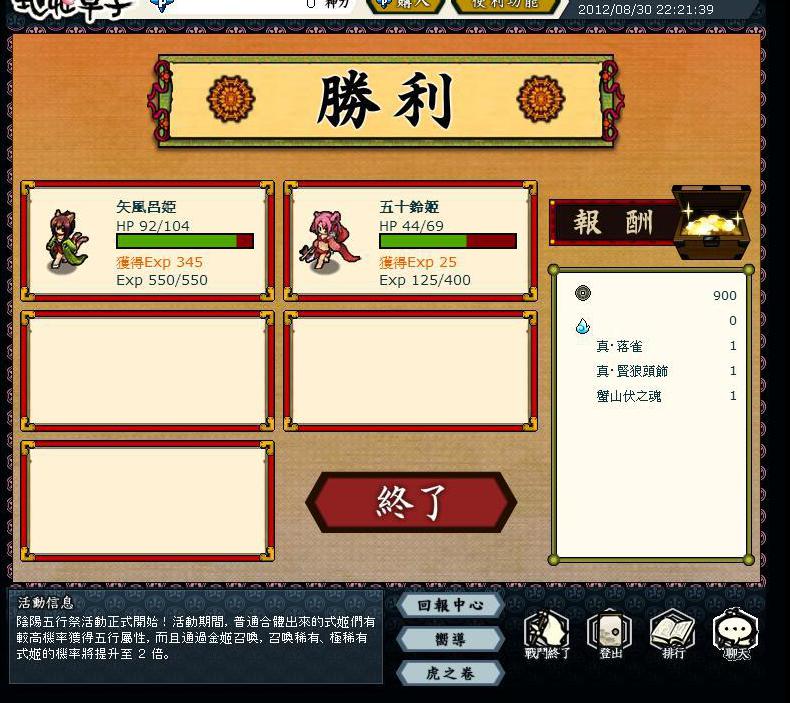Click the 報酬 rewards header banner
This screenshot has width=790, height=703.
point(613,222)
